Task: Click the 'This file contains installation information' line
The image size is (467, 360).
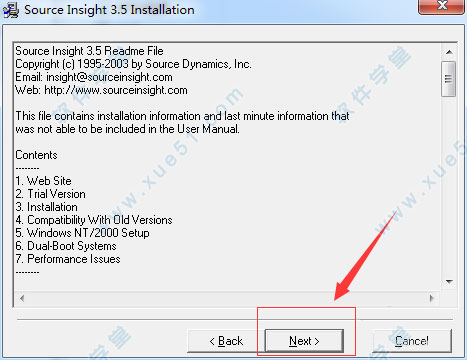Action: 182,116
